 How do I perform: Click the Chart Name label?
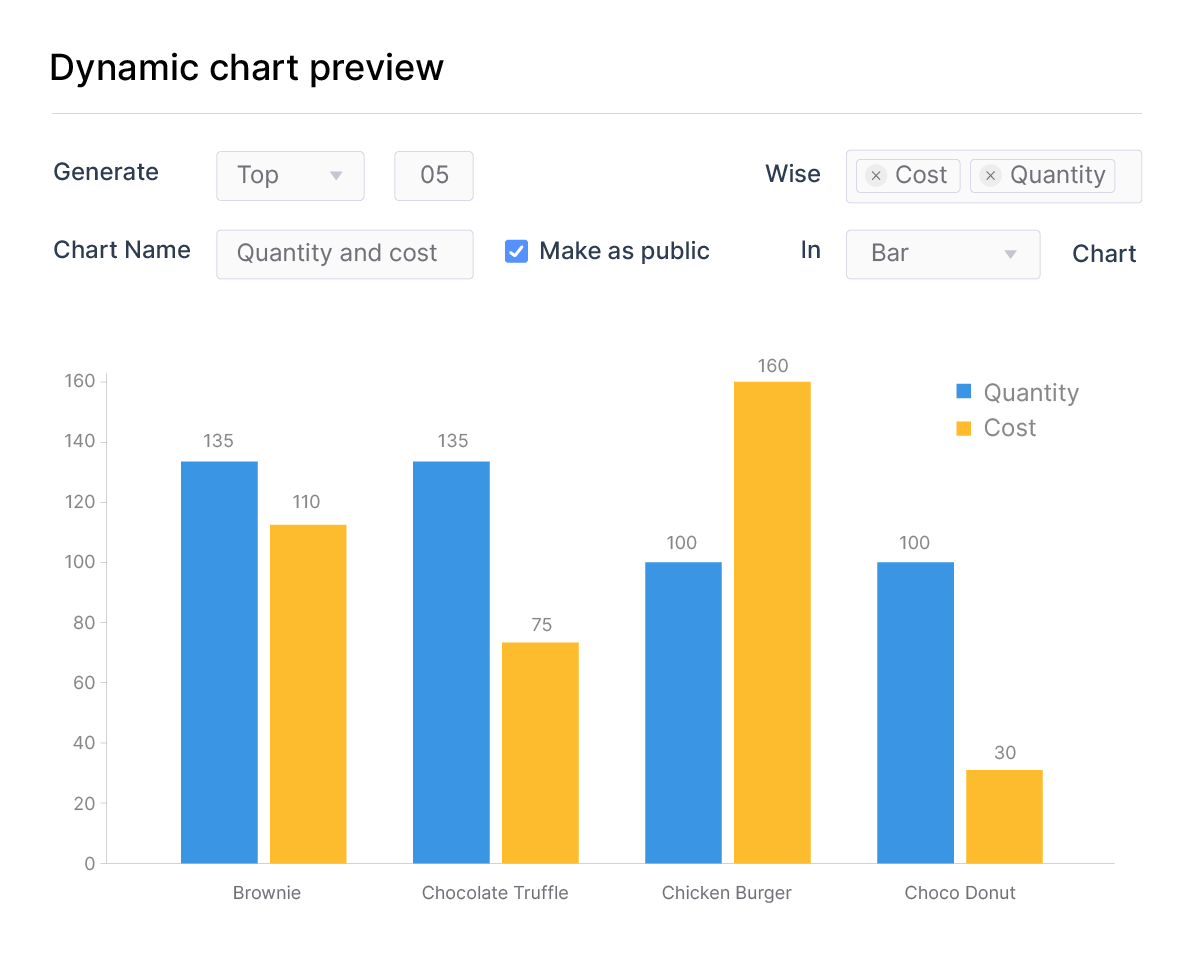pyautogui.click(x=122, y=250)
